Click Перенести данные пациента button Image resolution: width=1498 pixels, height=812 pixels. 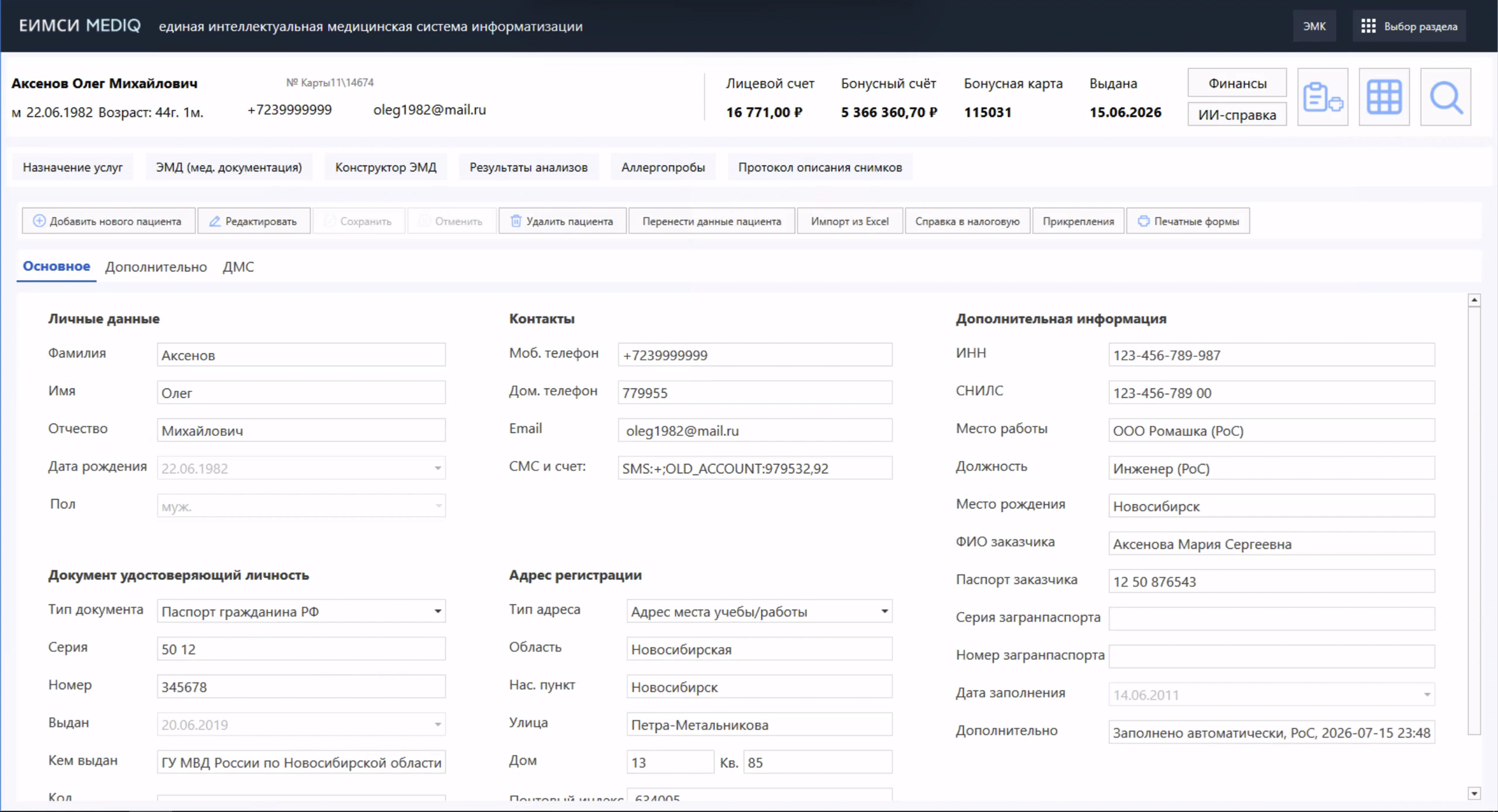tap(712, 221)
